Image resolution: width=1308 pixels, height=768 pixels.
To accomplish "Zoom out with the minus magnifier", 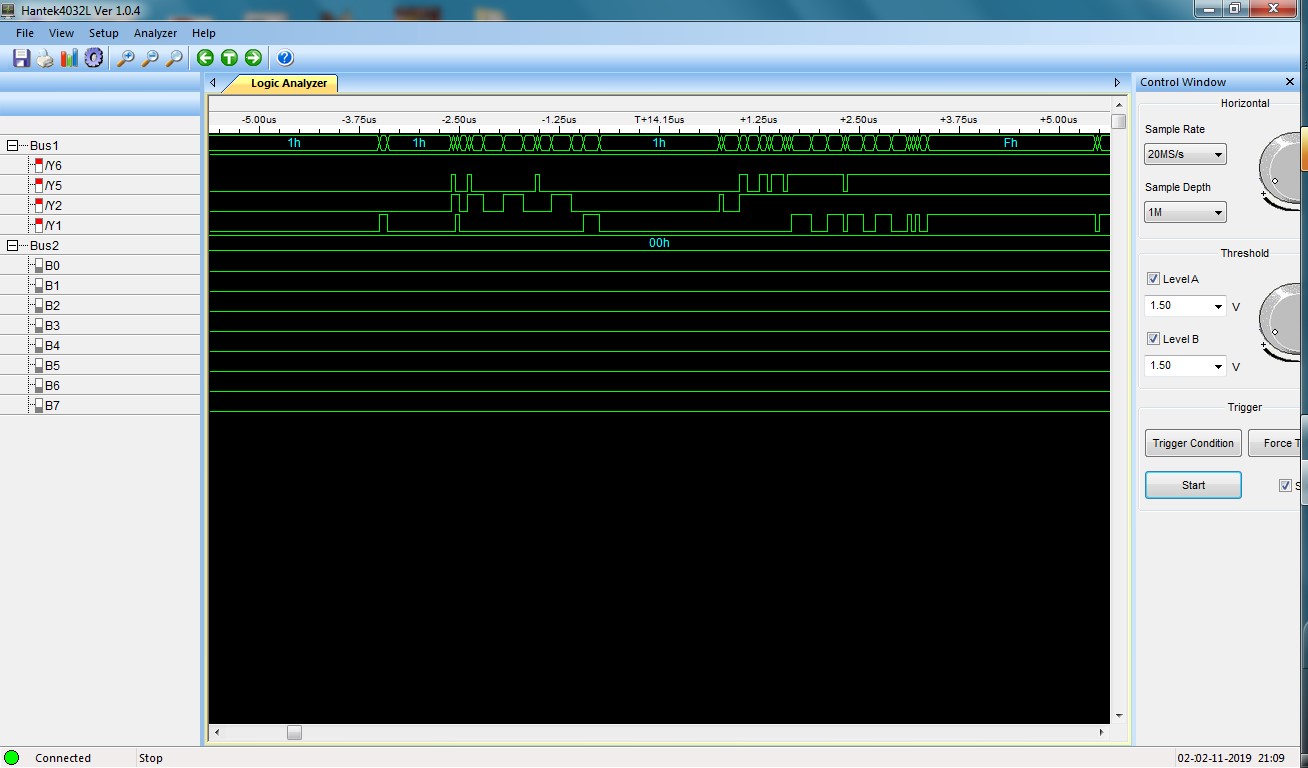I will tap(150, 58).
